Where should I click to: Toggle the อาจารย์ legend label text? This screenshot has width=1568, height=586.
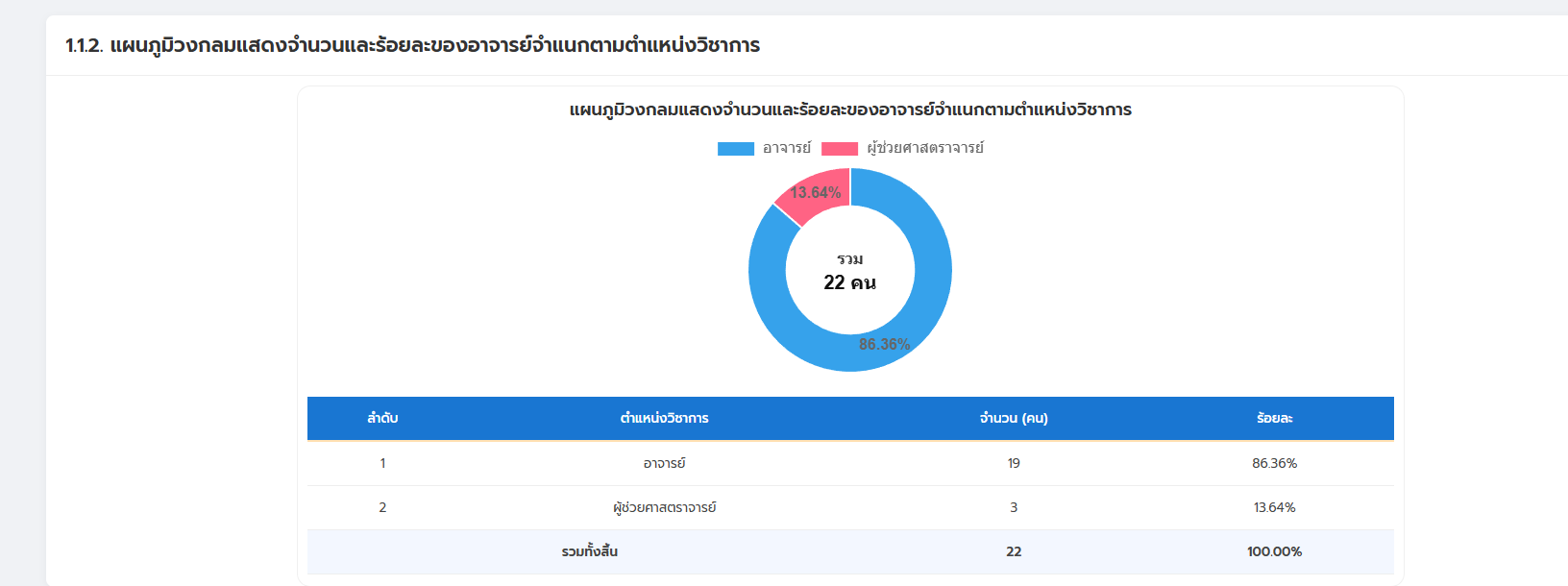pyautogui.click(x=787, y=148)
